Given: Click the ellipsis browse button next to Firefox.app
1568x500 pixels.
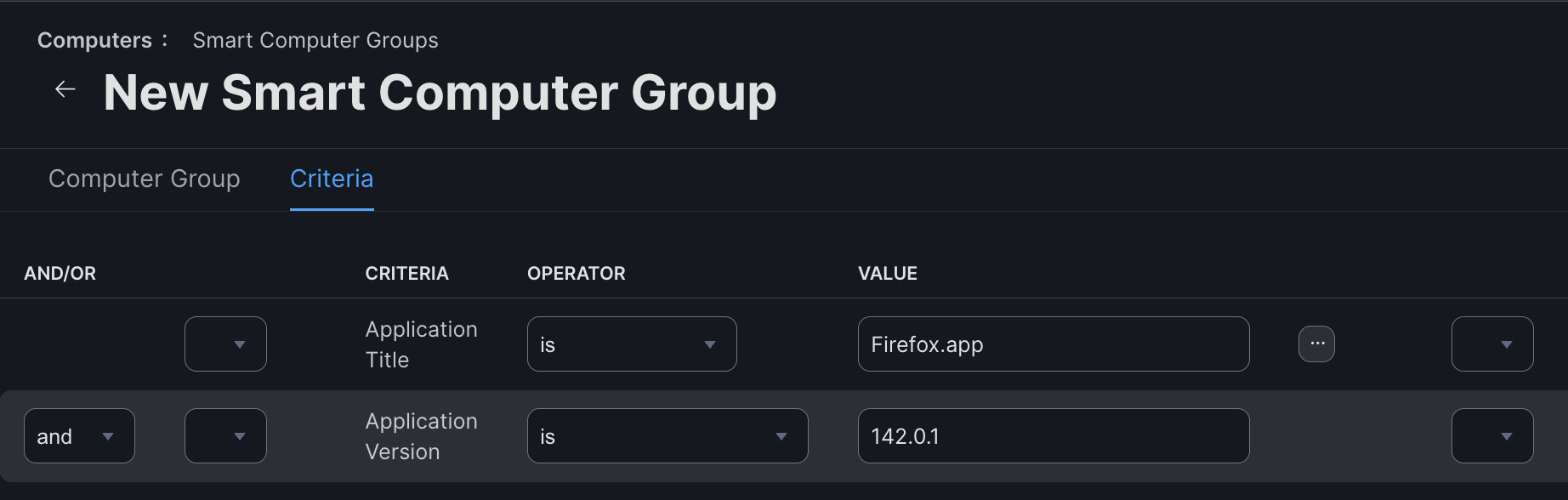Looking at the screenshot, I should click(1316, 344).
